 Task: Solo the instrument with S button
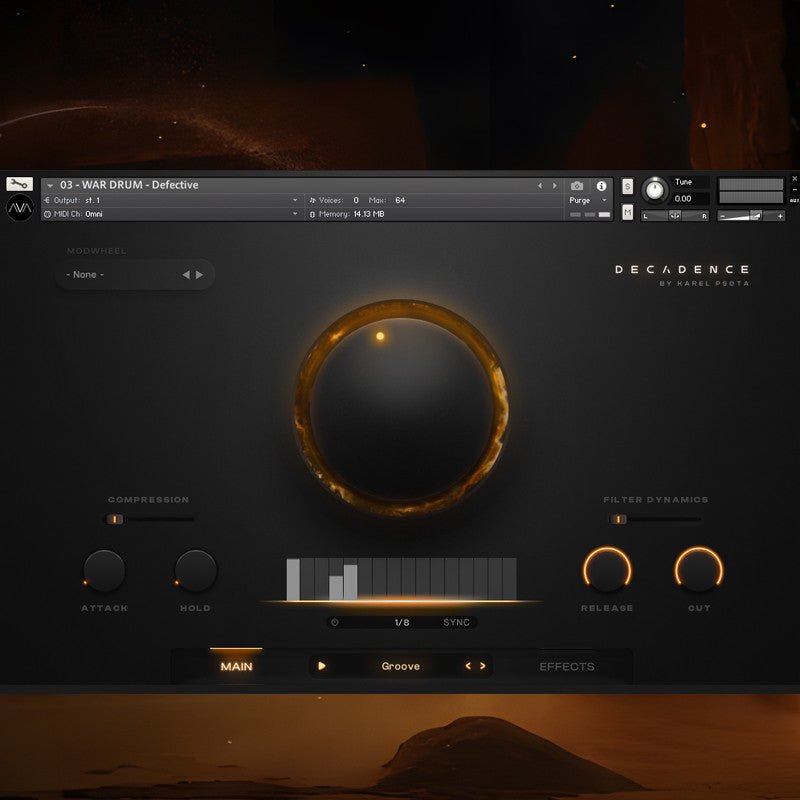[628, 186]
